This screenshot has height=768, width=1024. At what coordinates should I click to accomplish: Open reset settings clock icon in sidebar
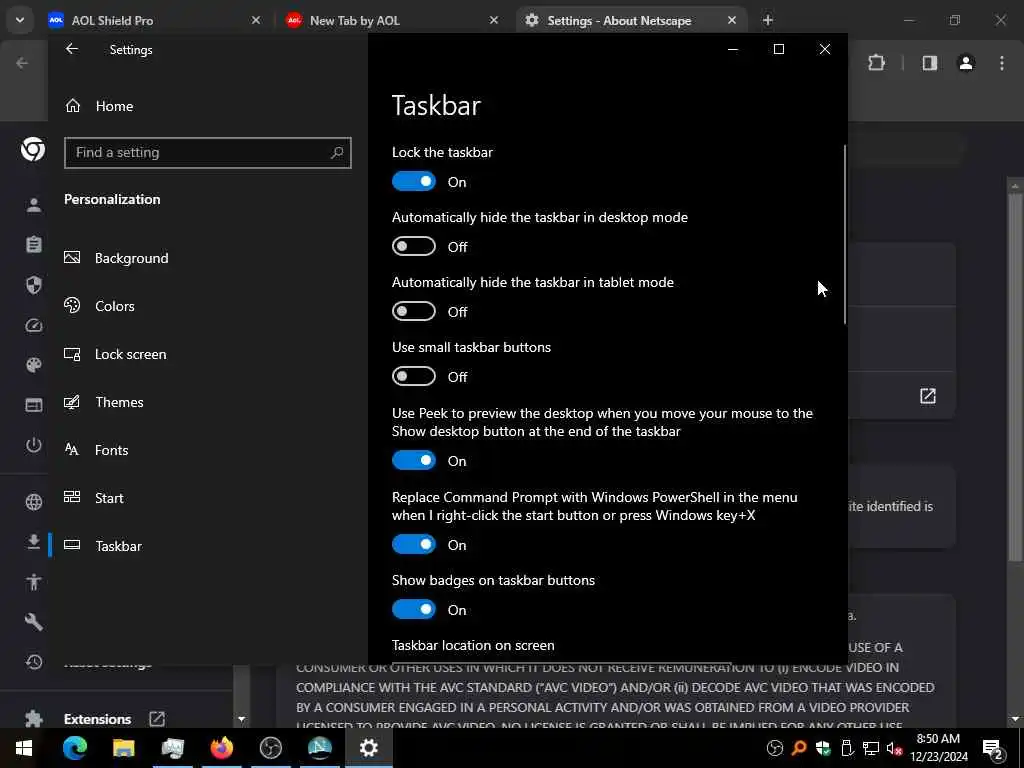point(34,662)
